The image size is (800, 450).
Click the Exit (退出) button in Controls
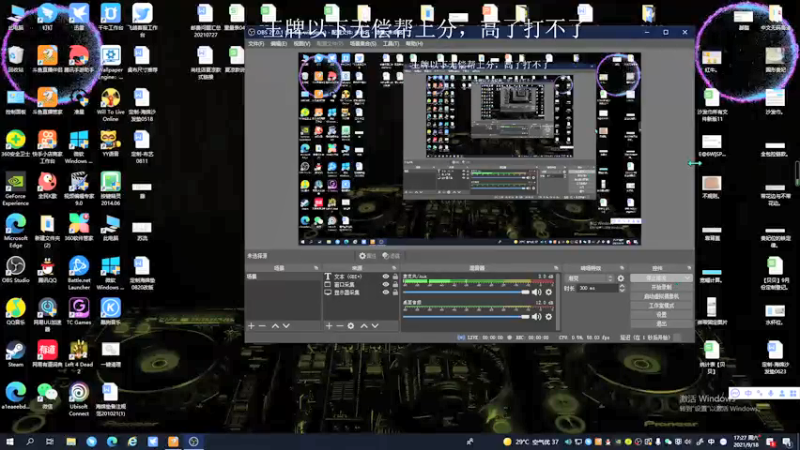(x=661, y=324)
